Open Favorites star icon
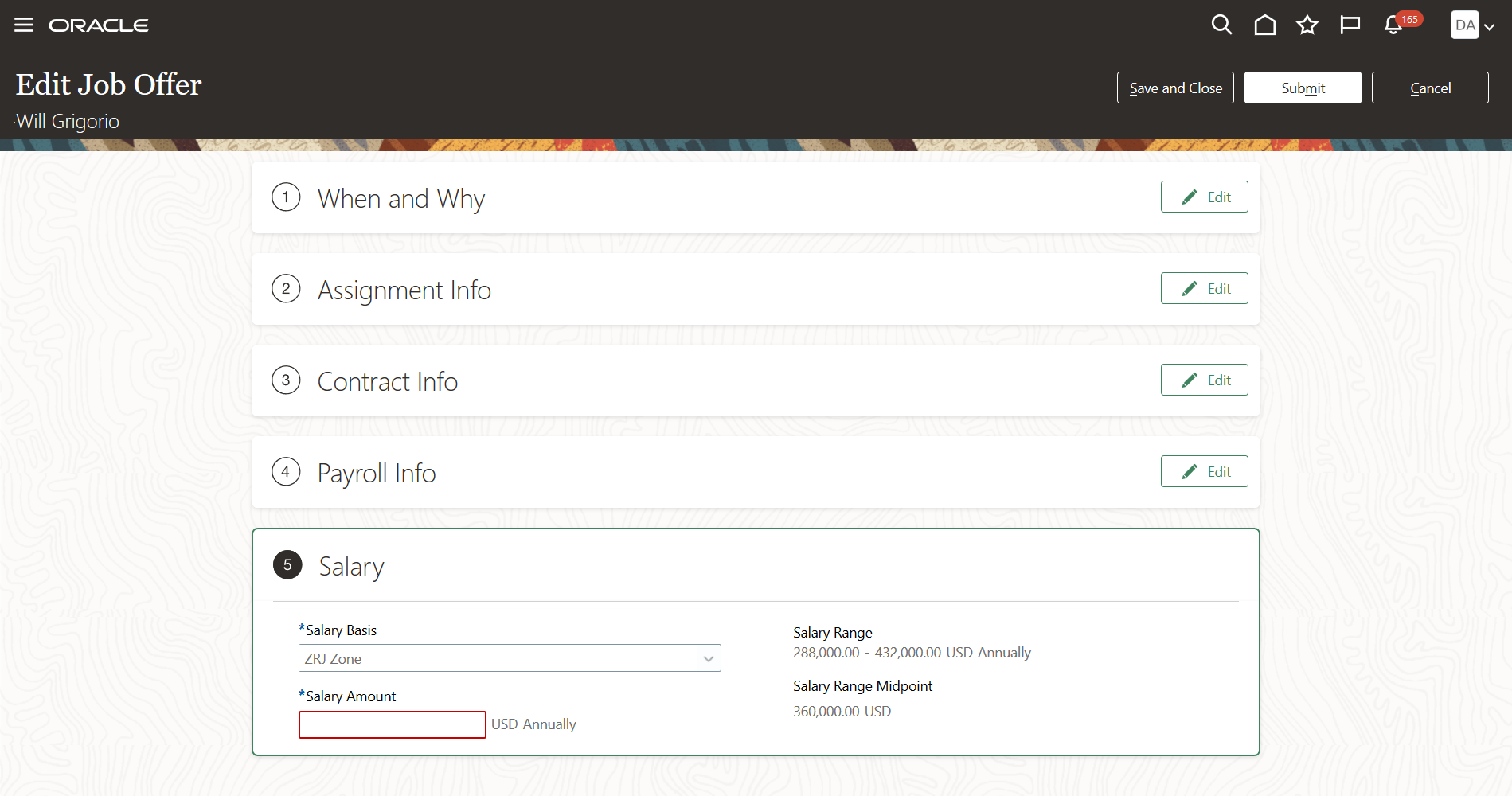 click(1307, 25)
